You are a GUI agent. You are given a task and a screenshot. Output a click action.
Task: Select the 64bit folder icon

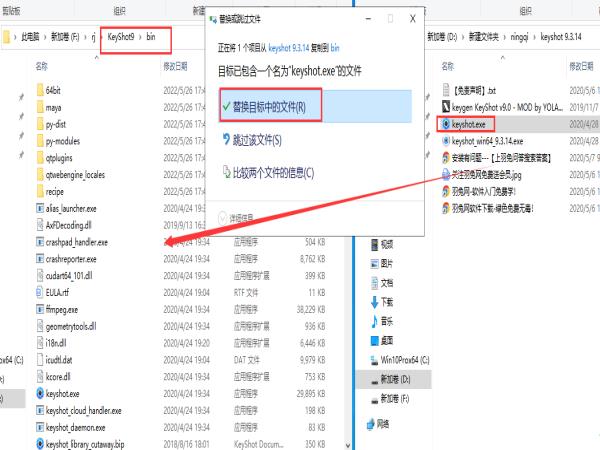click(40, 90)
